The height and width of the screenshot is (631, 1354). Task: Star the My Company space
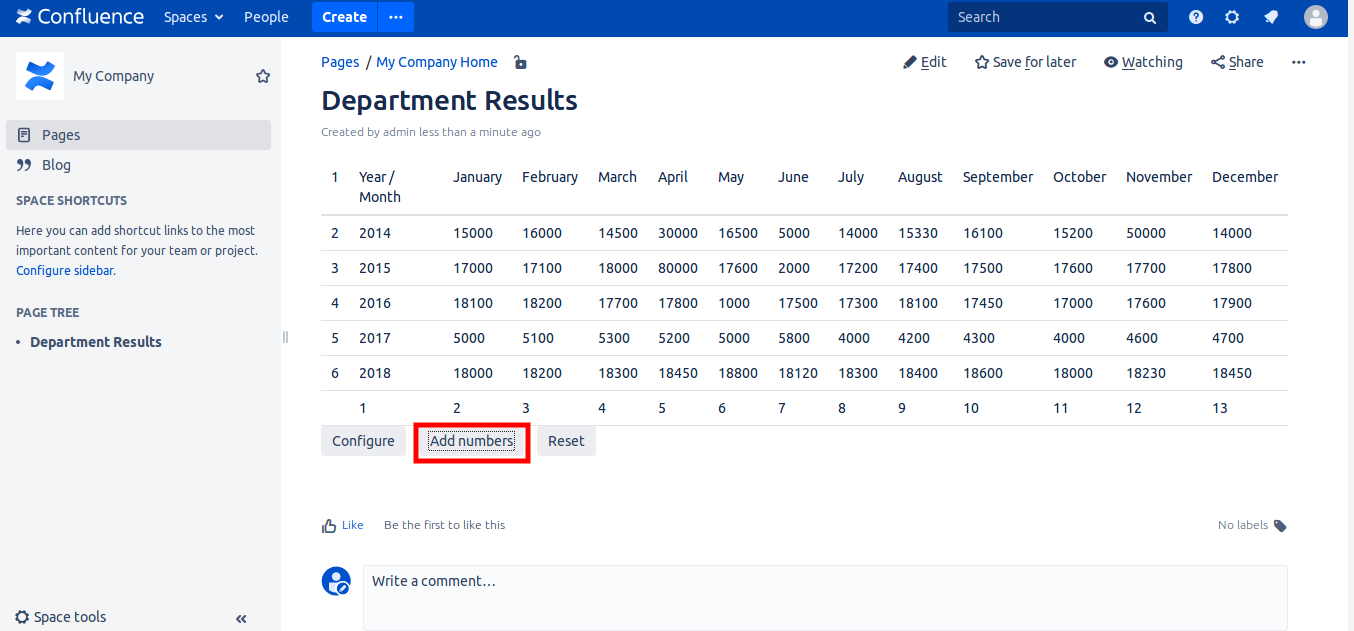pyautogui.click(x=263, y=76)
